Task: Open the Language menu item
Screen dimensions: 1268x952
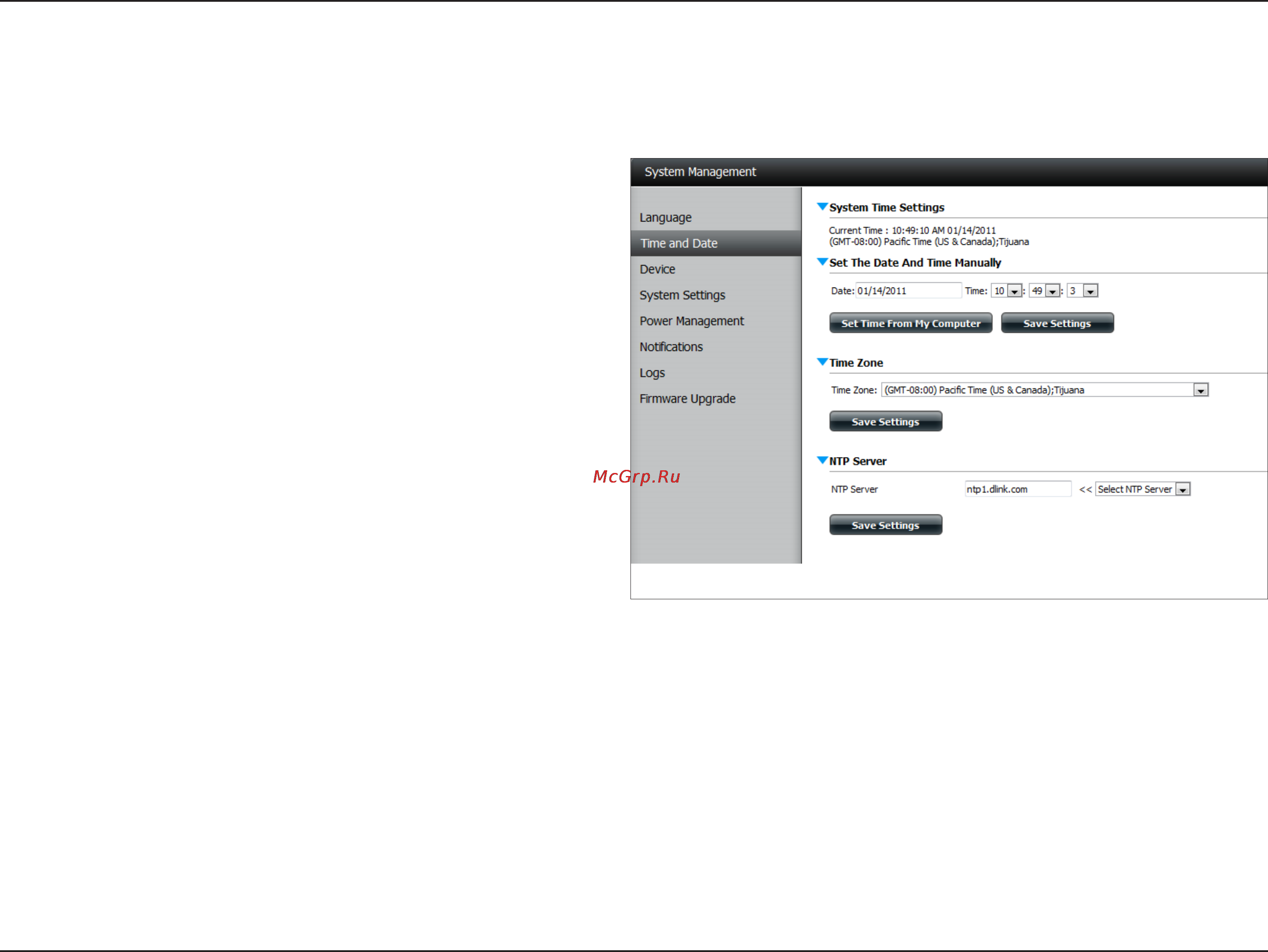Action: point(665,218)
